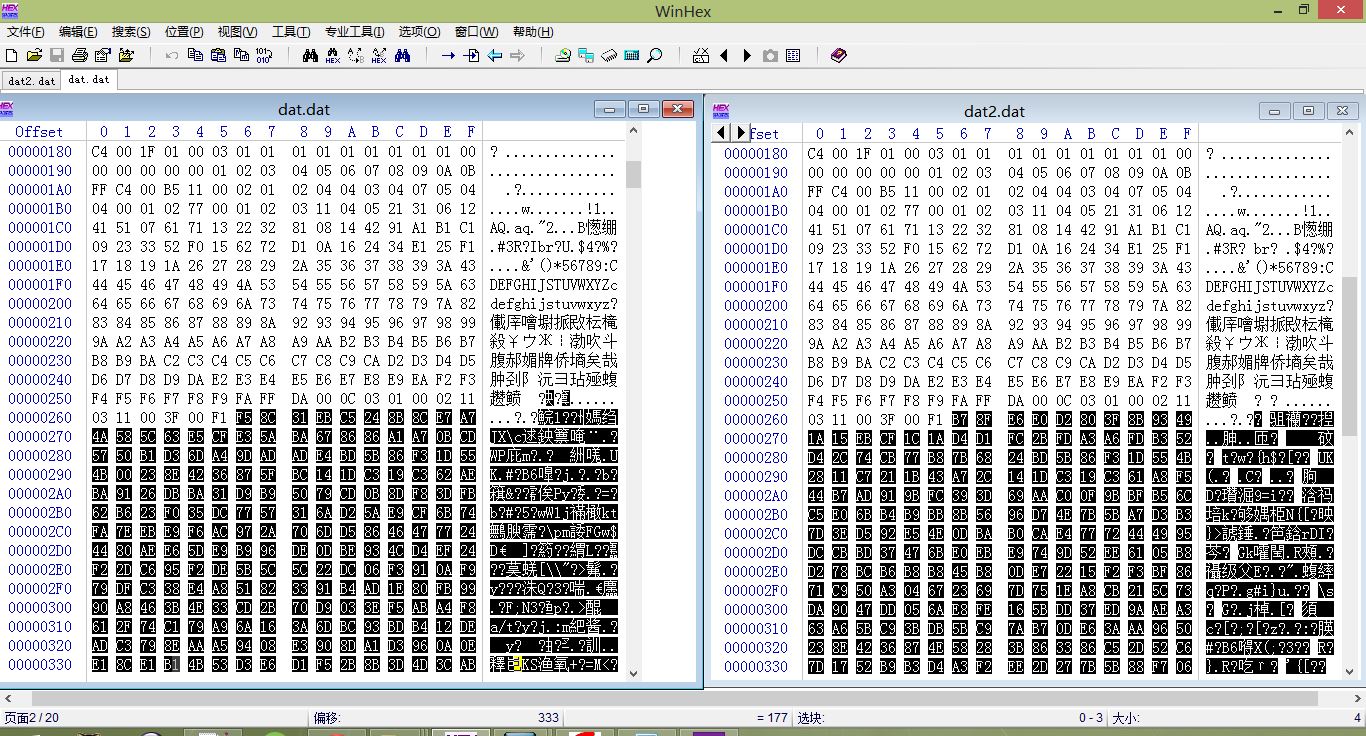1366x736 pixels.
Task: Paste clipboard using the clipboard icon
Action: [x=218, y=55]
